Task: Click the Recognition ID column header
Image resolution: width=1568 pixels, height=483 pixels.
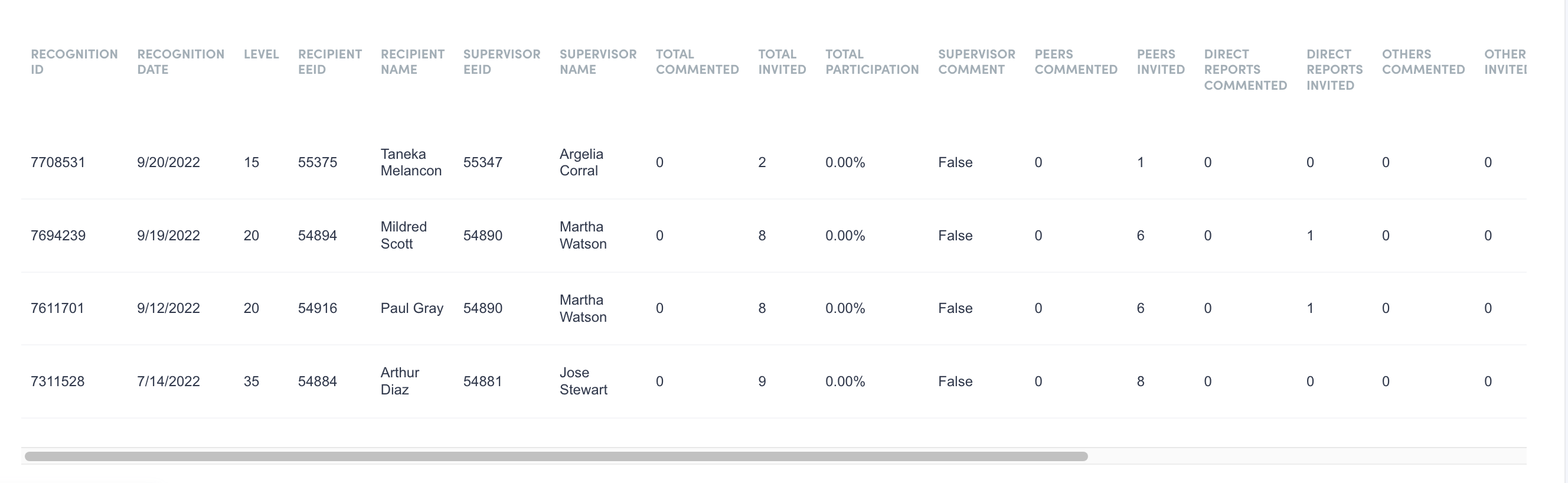Action: (x=74, y=61)
